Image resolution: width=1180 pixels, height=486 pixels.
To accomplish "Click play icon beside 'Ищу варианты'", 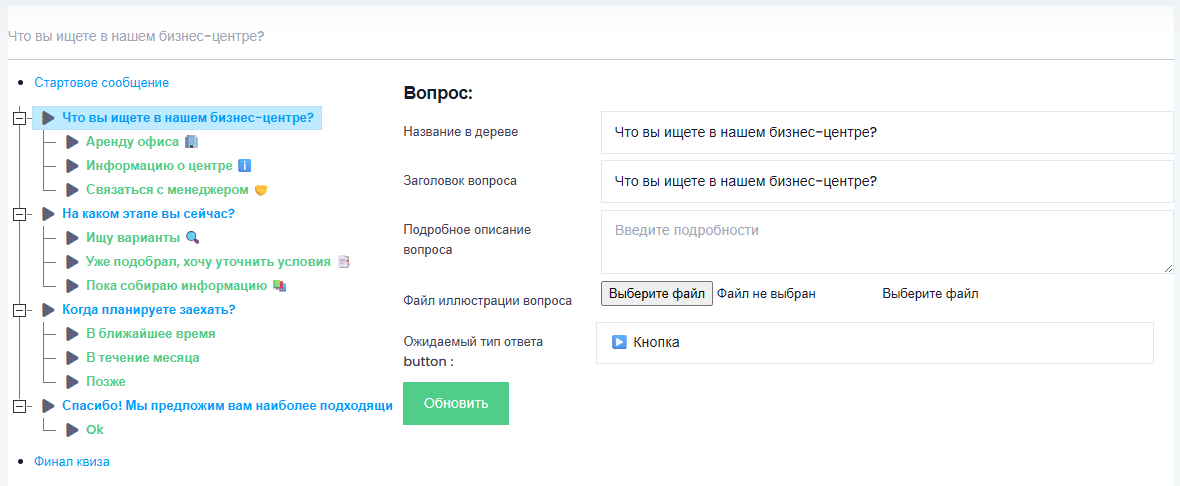I will [72, 238].
